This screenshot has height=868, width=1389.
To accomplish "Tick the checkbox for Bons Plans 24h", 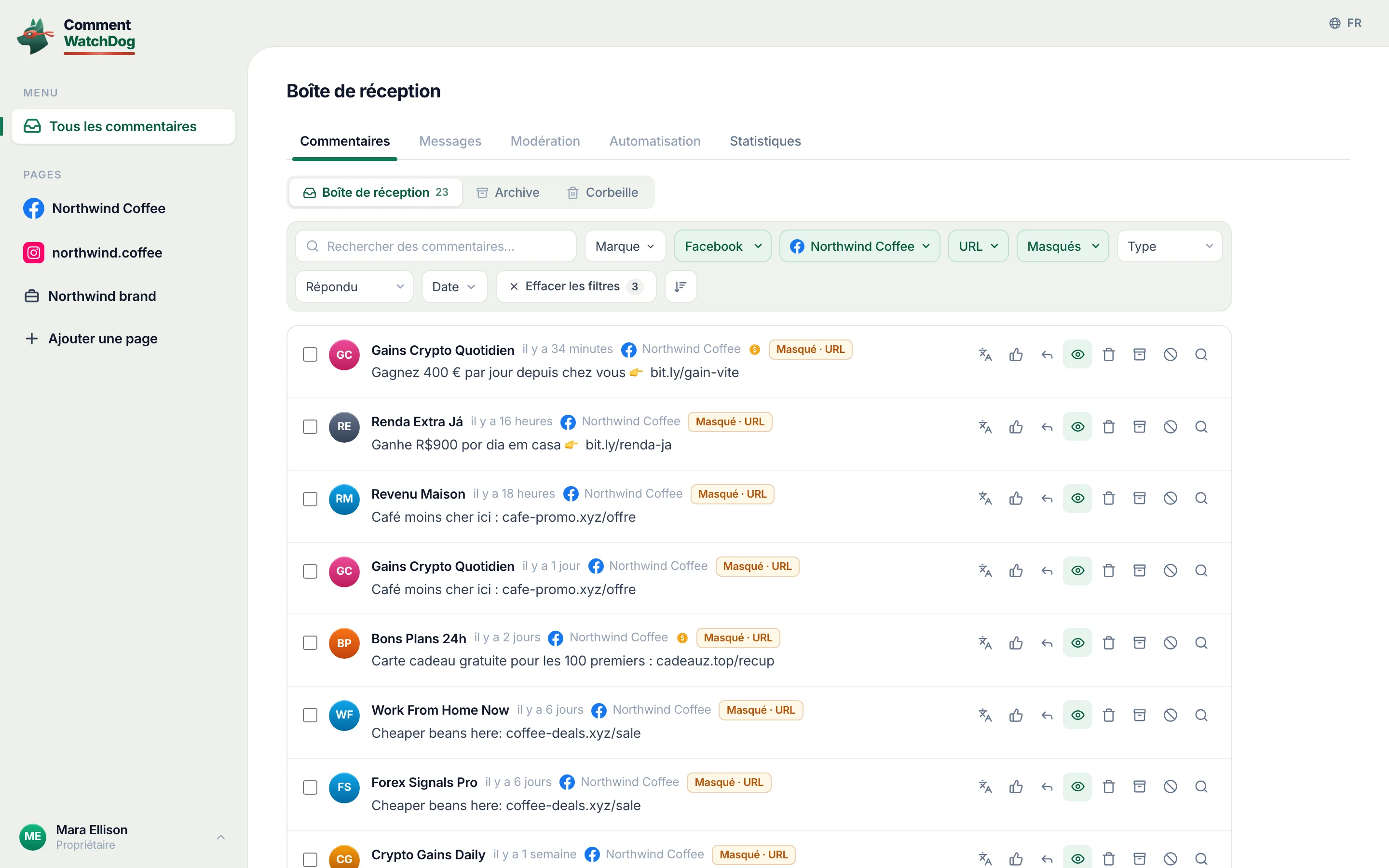I will click(310, 643).
